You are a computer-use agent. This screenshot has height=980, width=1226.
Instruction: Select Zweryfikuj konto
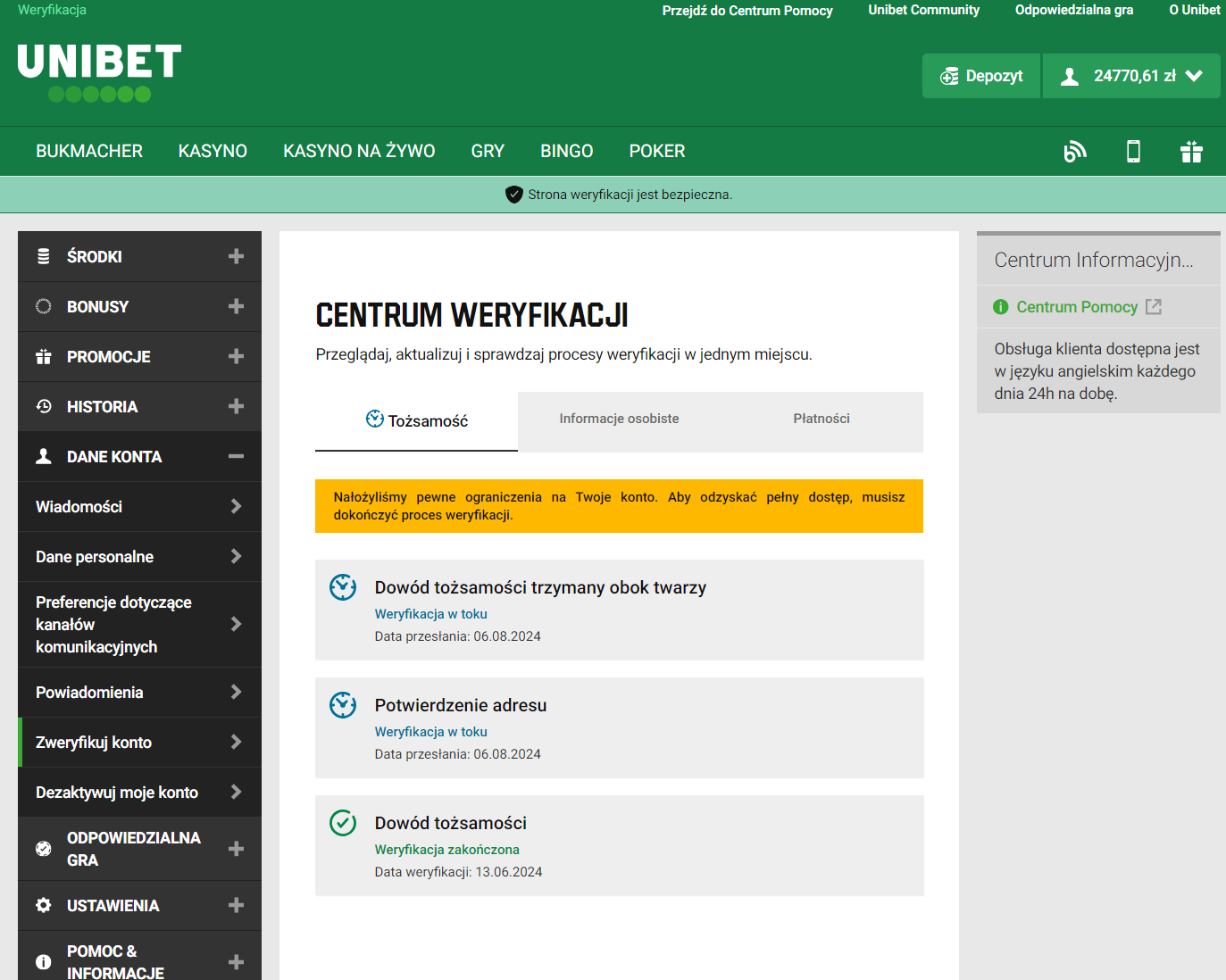click(139, 743)
